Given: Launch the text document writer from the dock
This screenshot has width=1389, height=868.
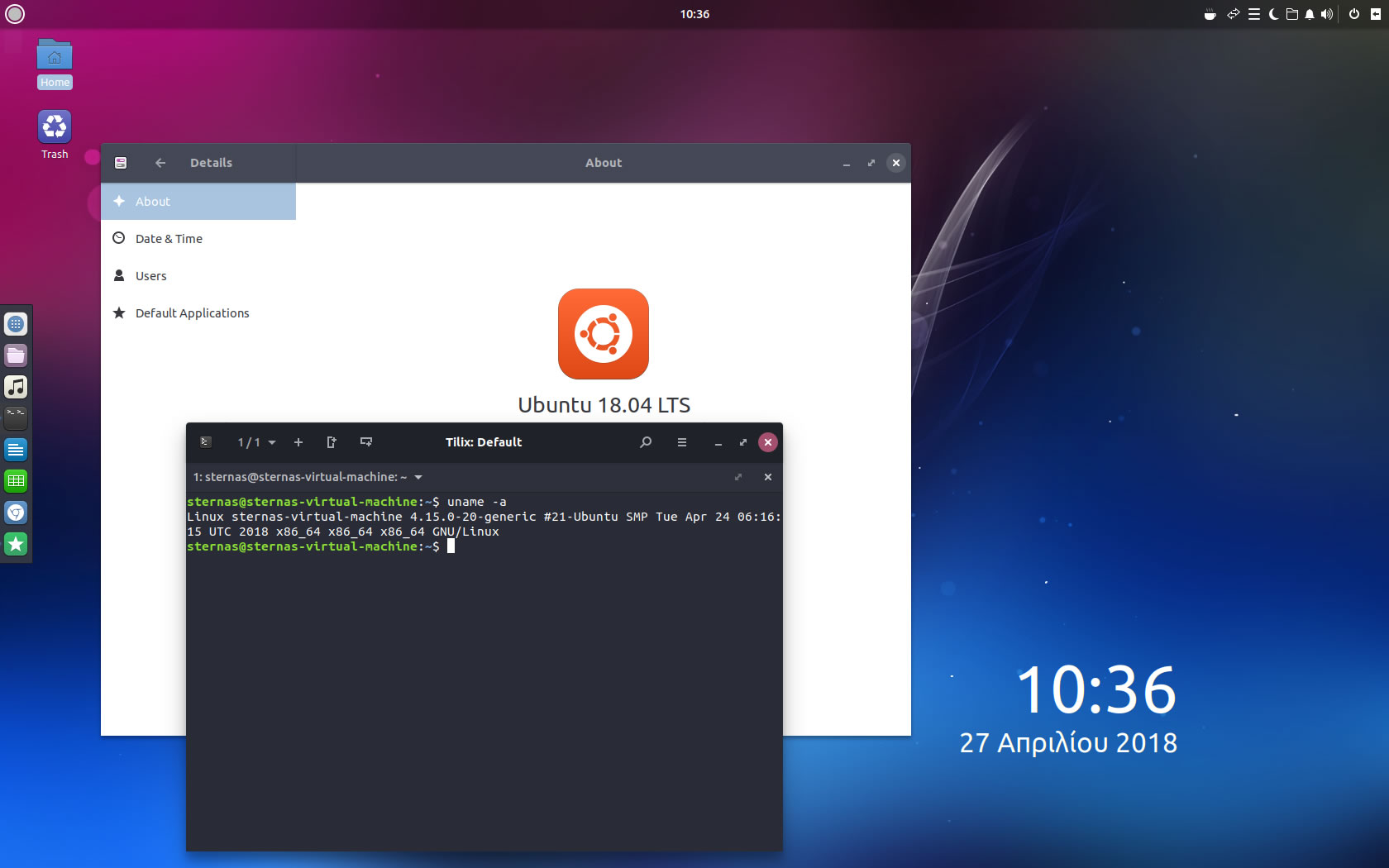Looking at the screenshot, I should [x=16, y=450].
